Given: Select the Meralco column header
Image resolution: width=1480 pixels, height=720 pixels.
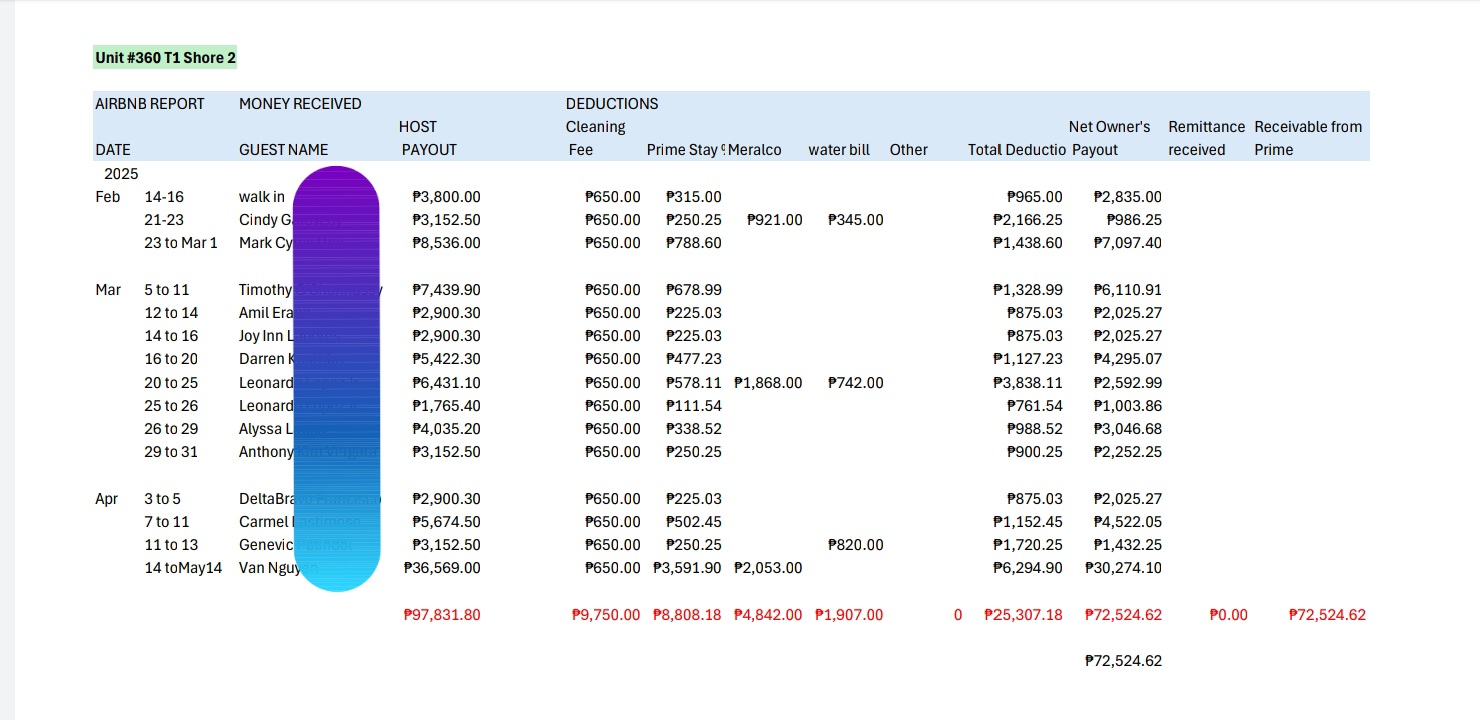Looking at the screenshot, I should tap(758, 150).
